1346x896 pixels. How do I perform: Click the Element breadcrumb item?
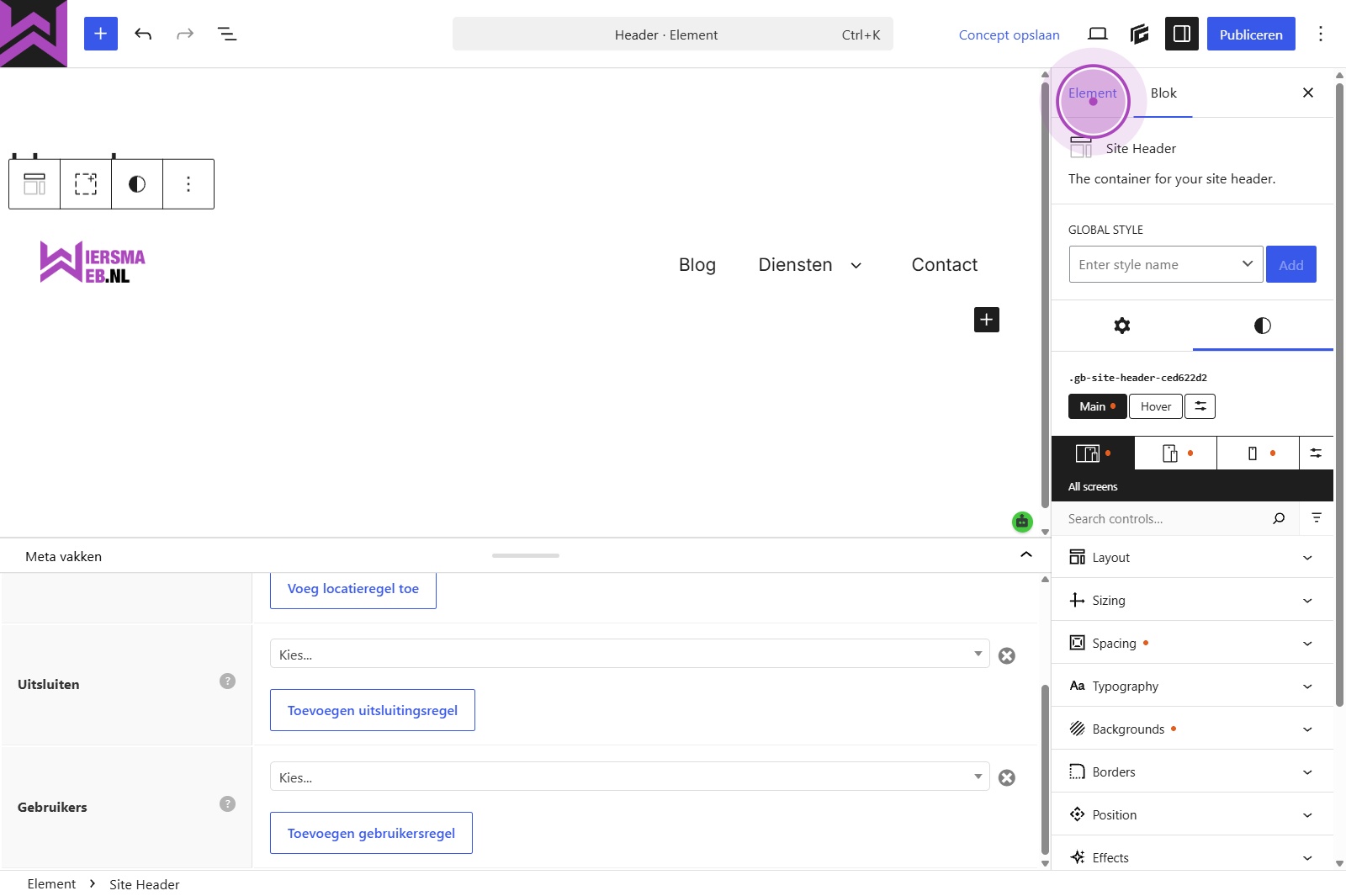[x=51, y=883]
